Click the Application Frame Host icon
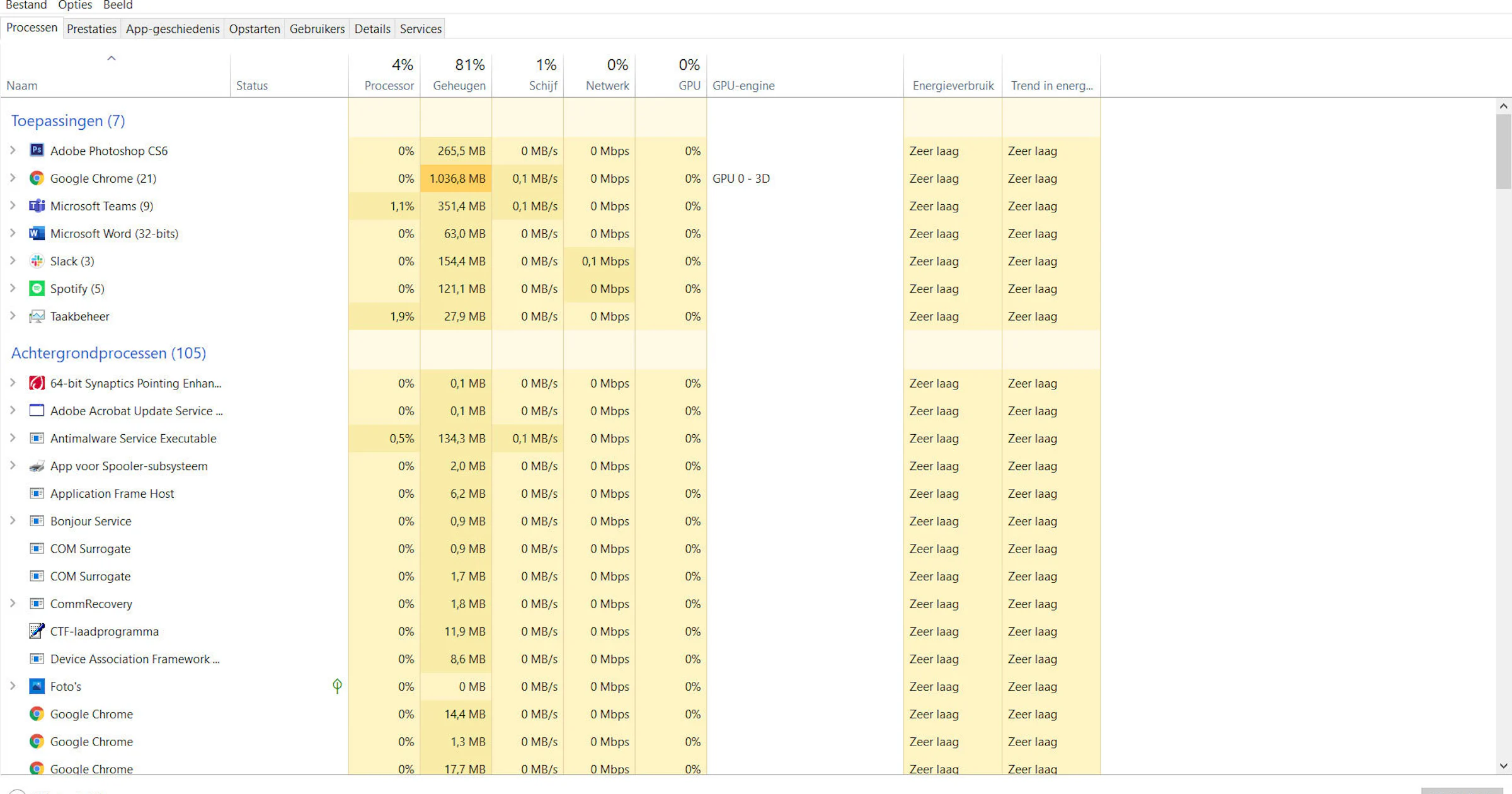 pyautogui.click(x=37, y=493)
